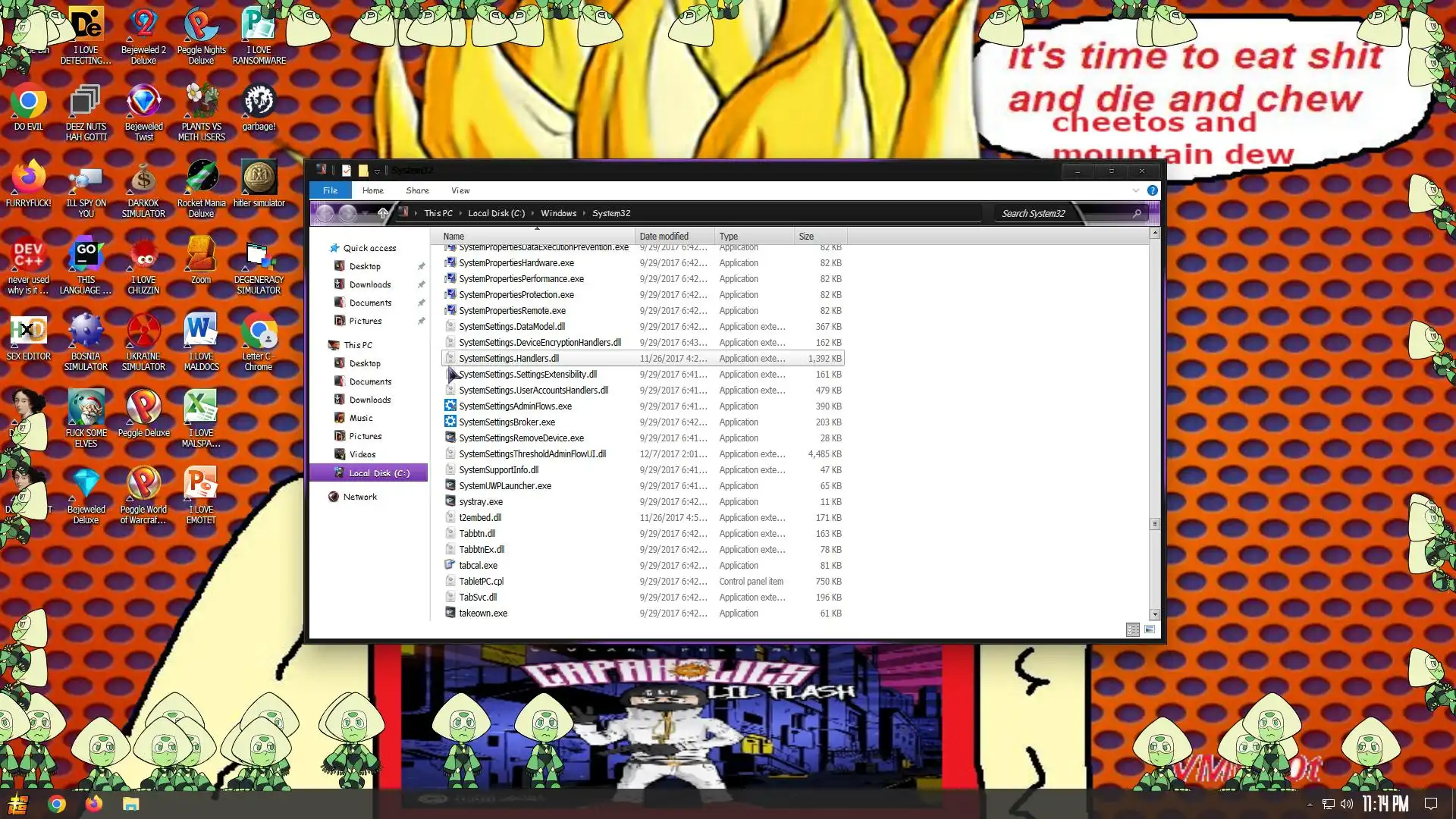Unpin Downloads from Quick access
1456x819 pixels.
click(x=421, y=284)
